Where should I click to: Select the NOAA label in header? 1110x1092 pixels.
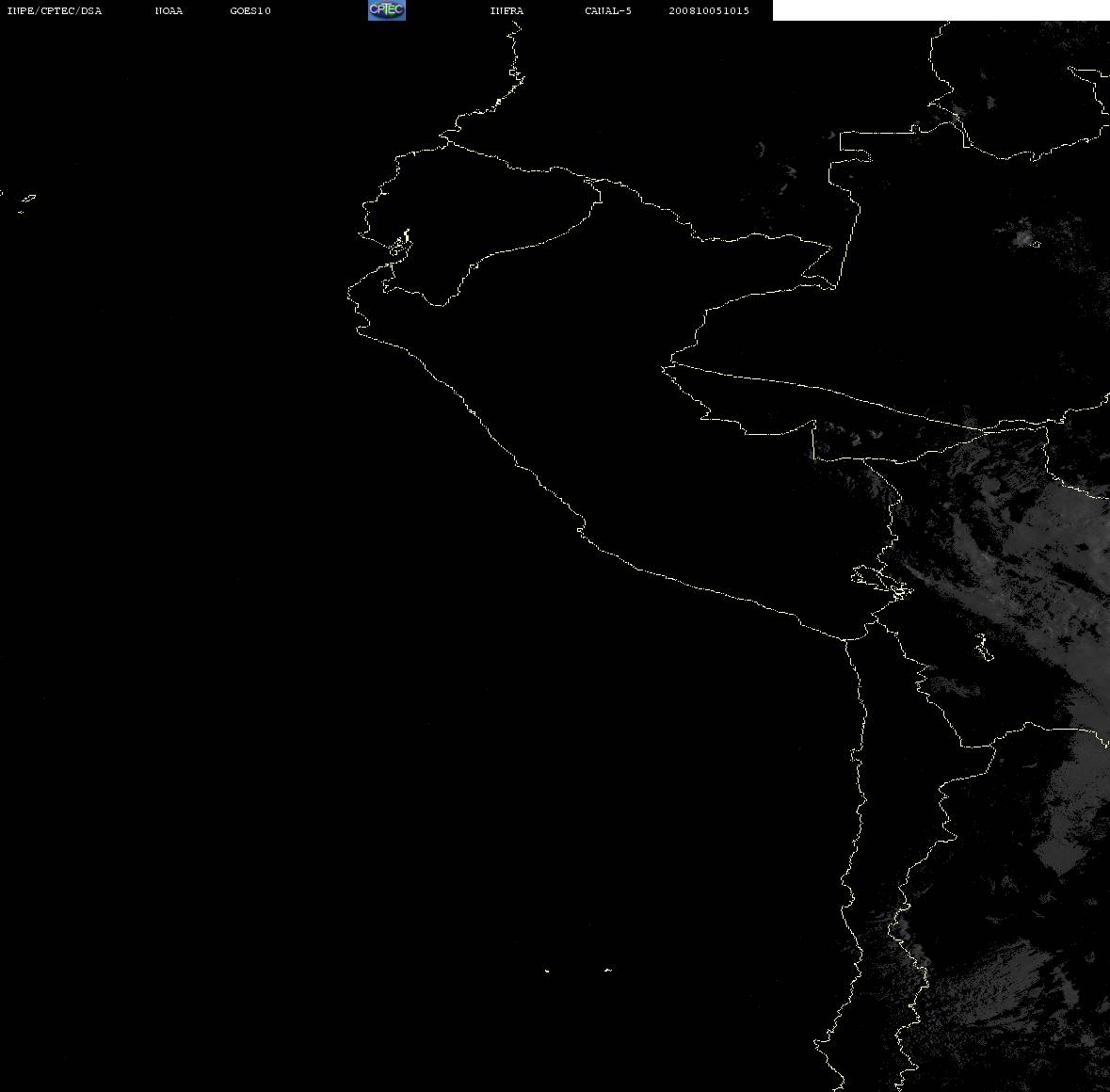click(169, 10)
